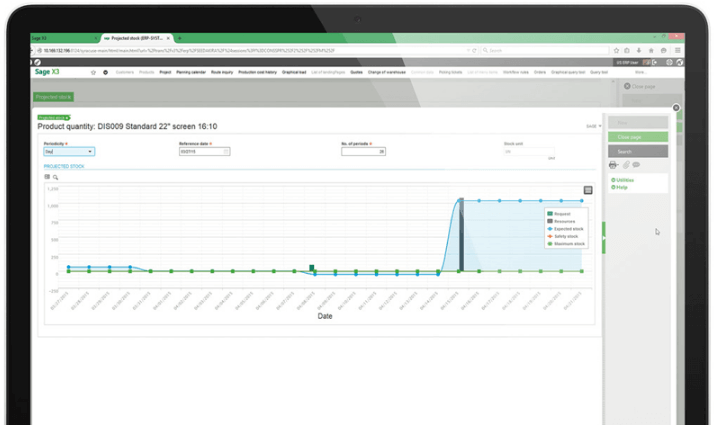The width and height of the screenshot is (714, 430).
Task: Close the dialog with the round X
Action: click(676, 108)
